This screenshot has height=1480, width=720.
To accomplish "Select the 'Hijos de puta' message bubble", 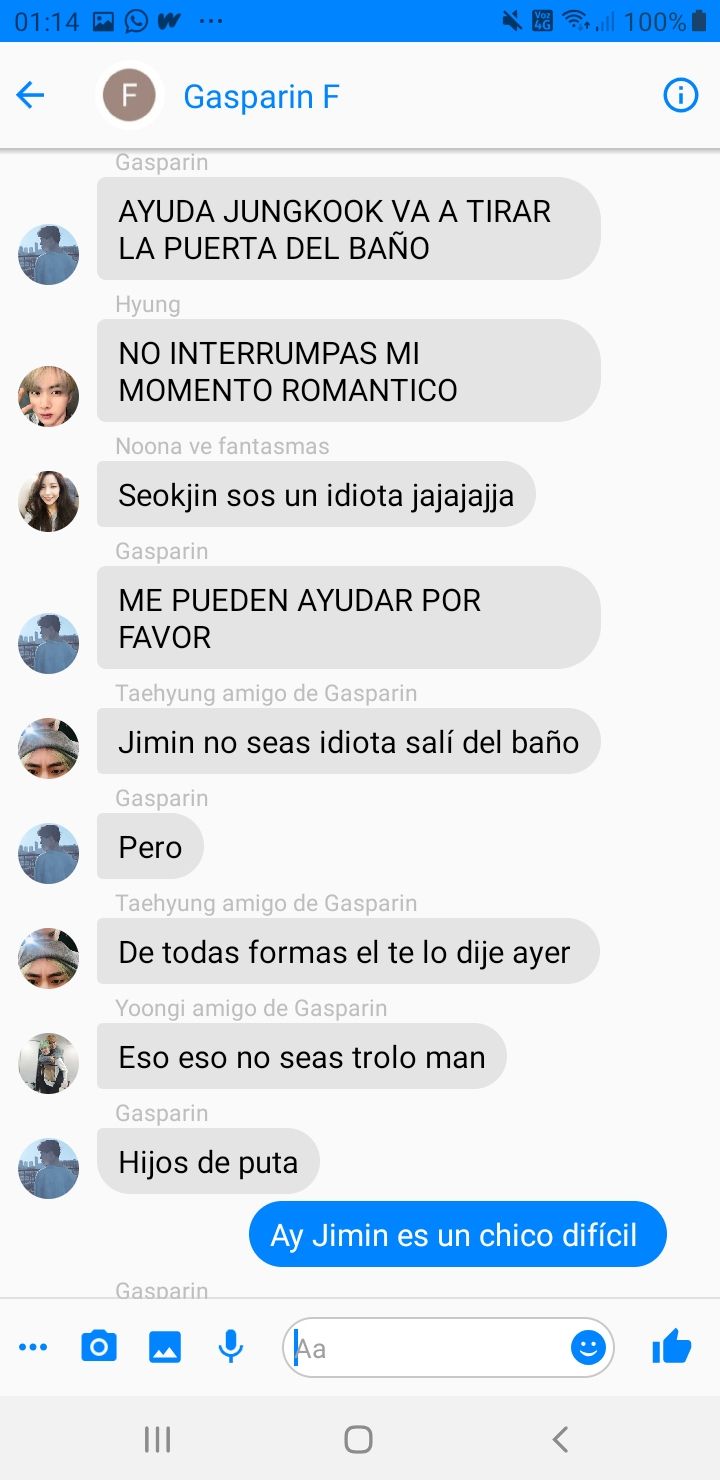I will click(208, 1162).
